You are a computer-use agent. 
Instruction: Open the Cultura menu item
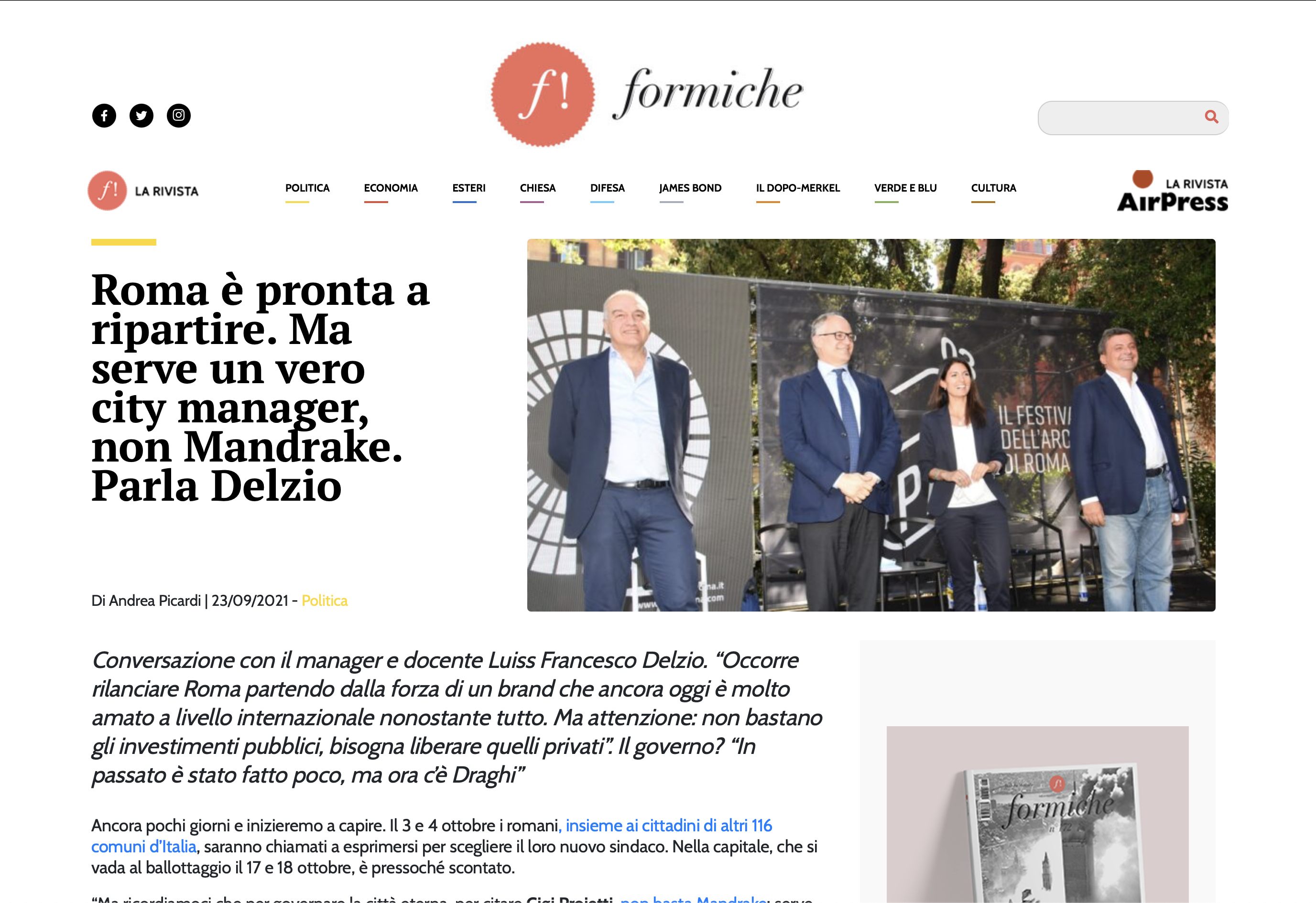tap(994, 188)
